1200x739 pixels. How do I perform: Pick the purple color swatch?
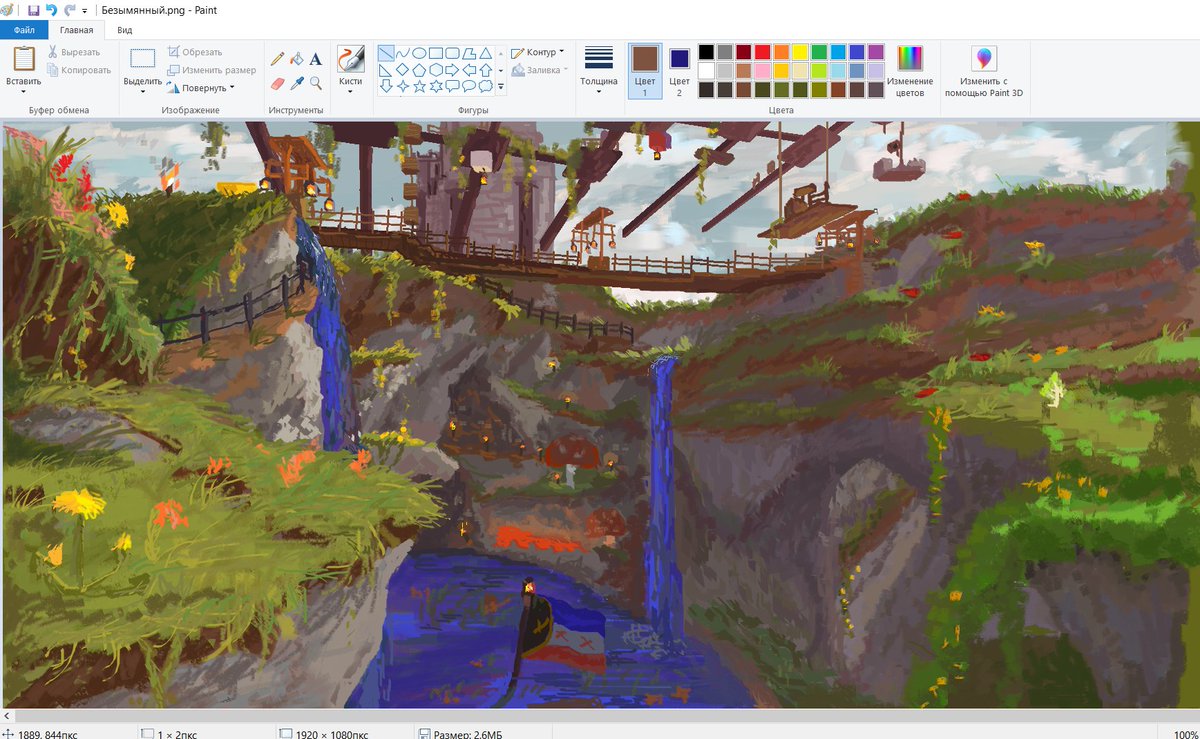876,52
